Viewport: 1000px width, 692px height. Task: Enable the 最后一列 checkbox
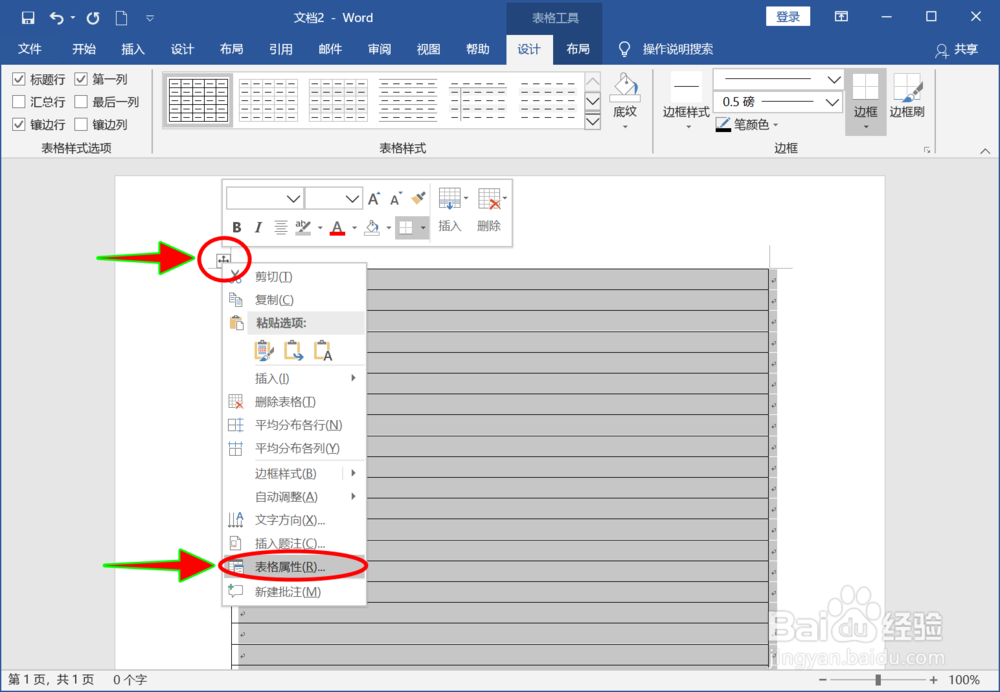tap(81, 101)
